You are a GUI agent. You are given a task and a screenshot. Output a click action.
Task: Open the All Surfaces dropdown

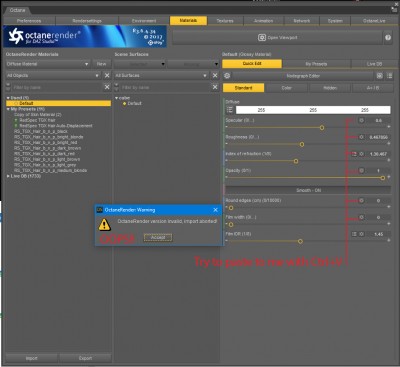(x=161, y=75)
